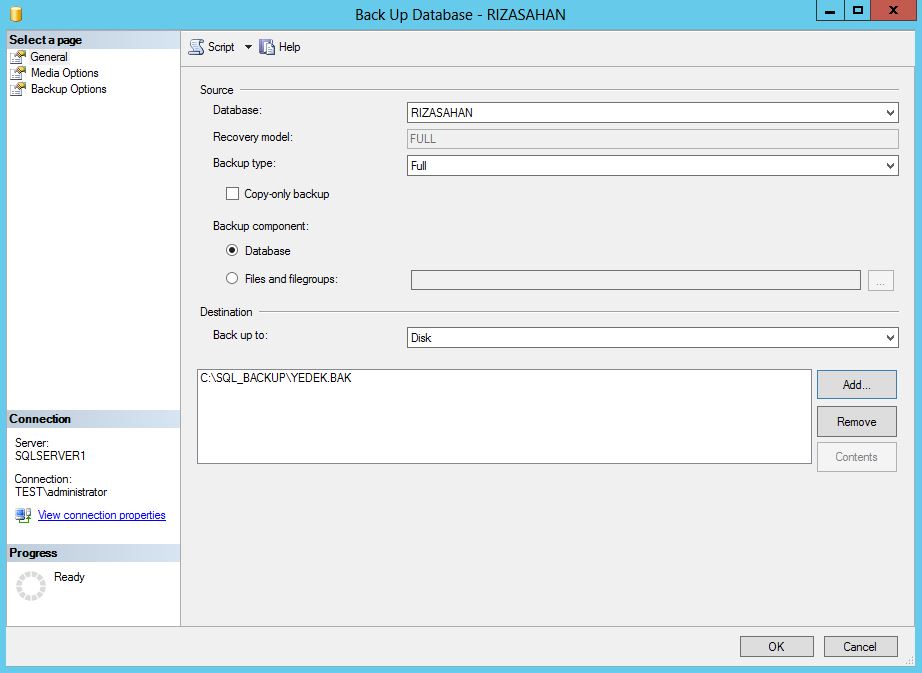This screenshot has width=922, height=673.
Task: Click the Ready progress spinner icon
Action: 31,586
